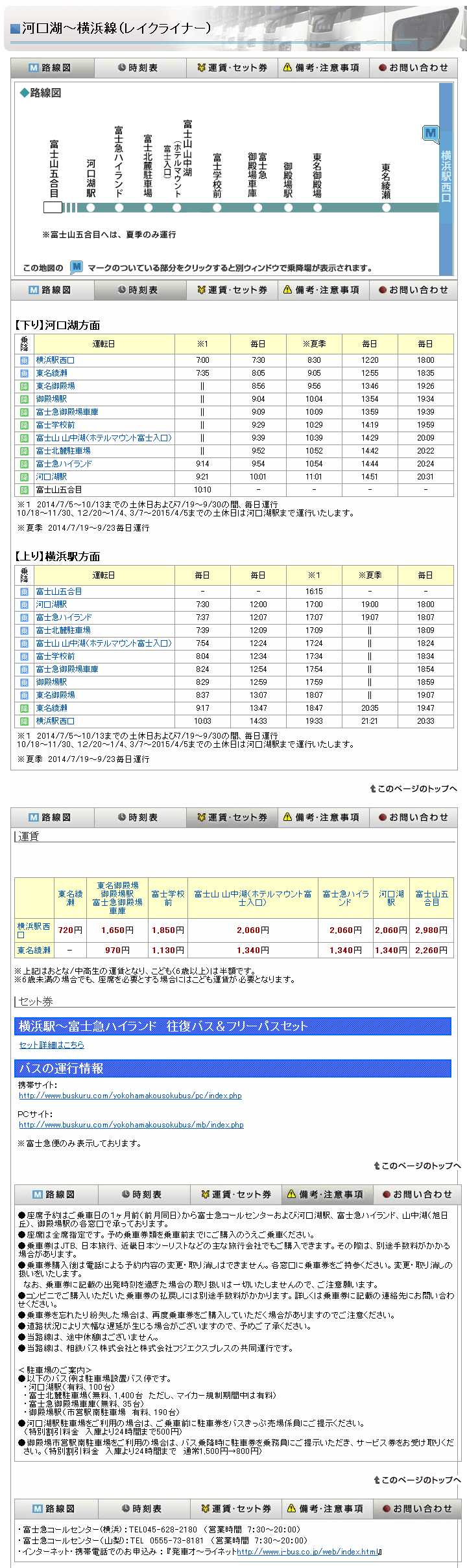This screenshot has width=467, height=1568.
Task: Open 富士山五合目 stop link in 上り timetable
Action: click(x=59, y=592)
